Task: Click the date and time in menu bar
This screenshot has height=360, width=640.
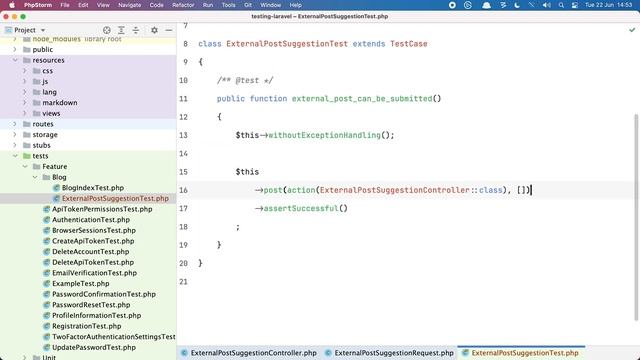Action: click(x=609, y=5)
